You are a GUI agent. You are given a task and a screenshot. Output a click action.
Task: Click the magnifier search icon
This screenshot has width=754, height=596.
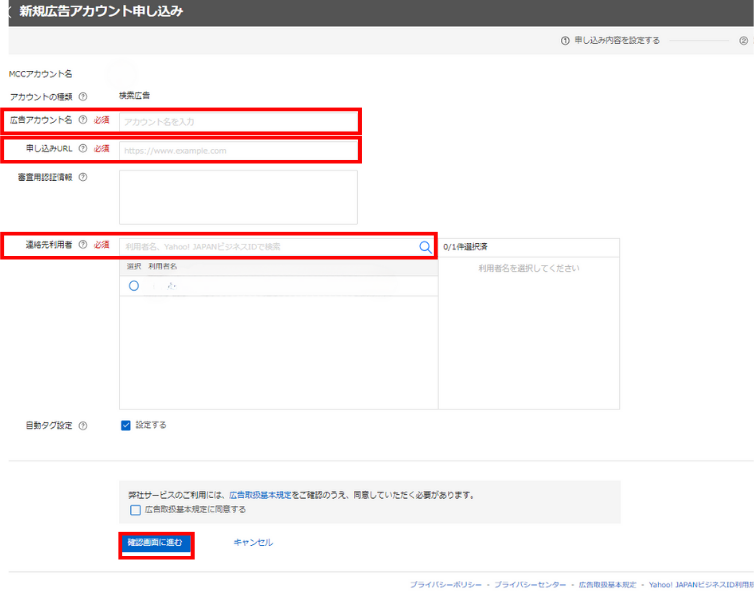tap(425, 246)
